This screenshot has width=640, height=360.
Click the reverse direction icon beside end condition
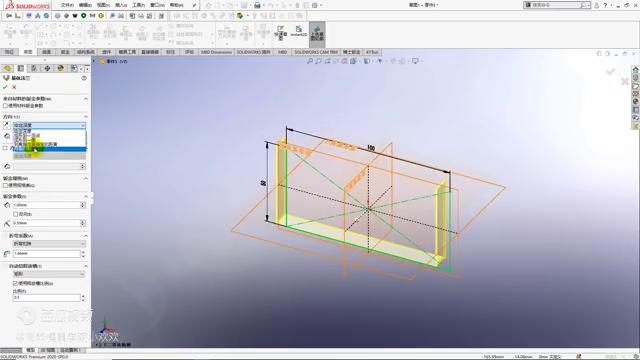7,125
